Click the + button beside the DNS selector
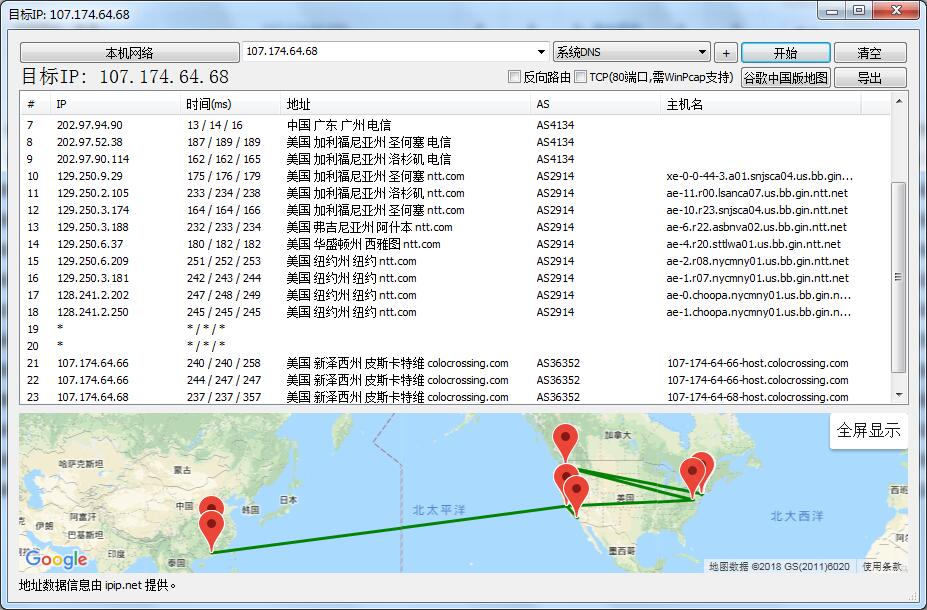 pos(726,51)
